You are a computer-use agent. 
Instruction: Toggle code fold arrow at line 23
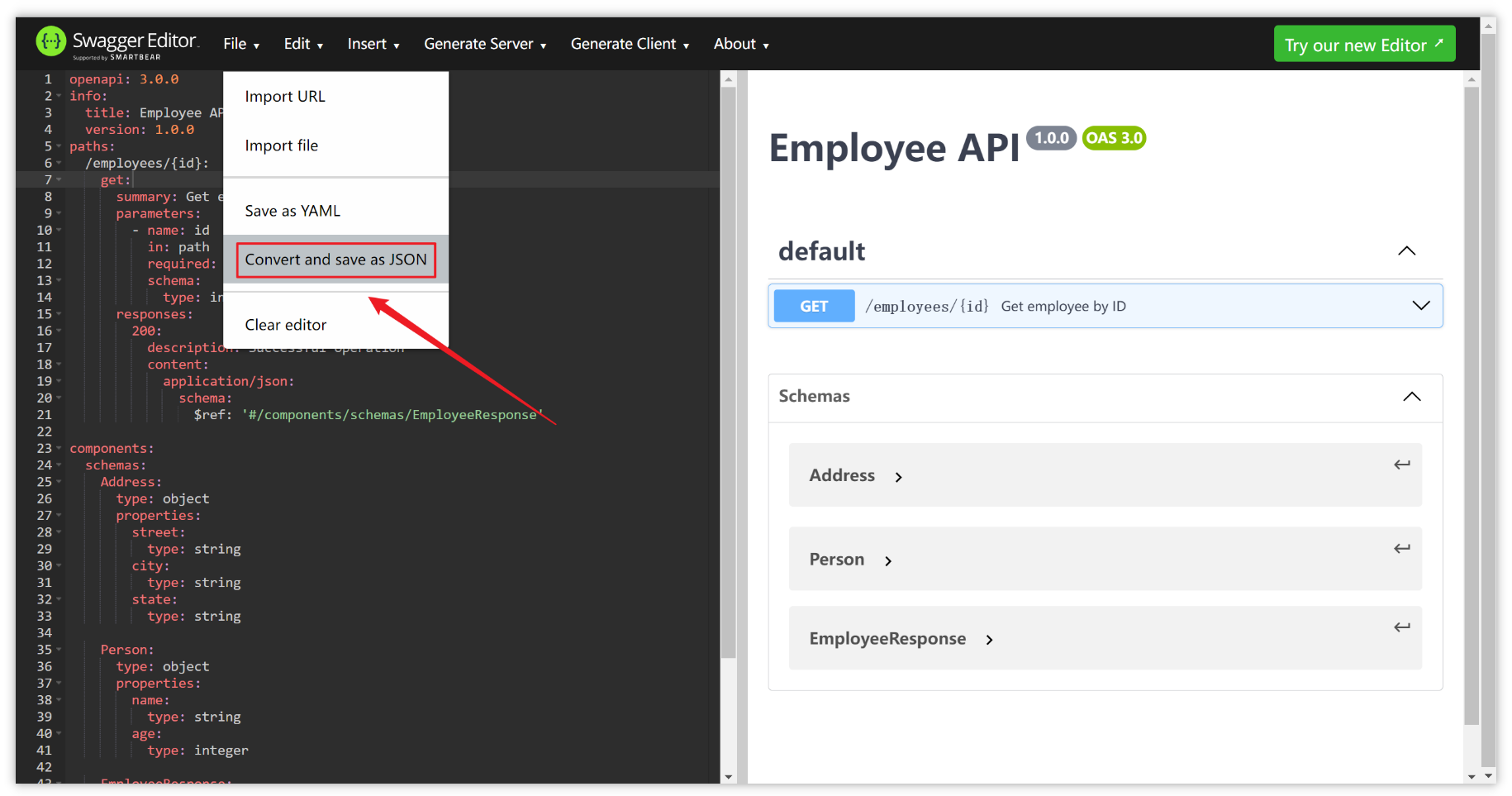(x=59, y=448)
